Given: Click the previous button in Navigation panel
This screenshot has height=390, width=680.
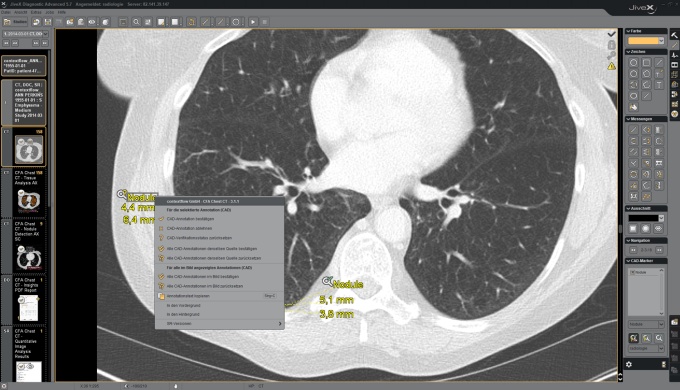Looking at the screenshot, I should (x=634, y=250).
